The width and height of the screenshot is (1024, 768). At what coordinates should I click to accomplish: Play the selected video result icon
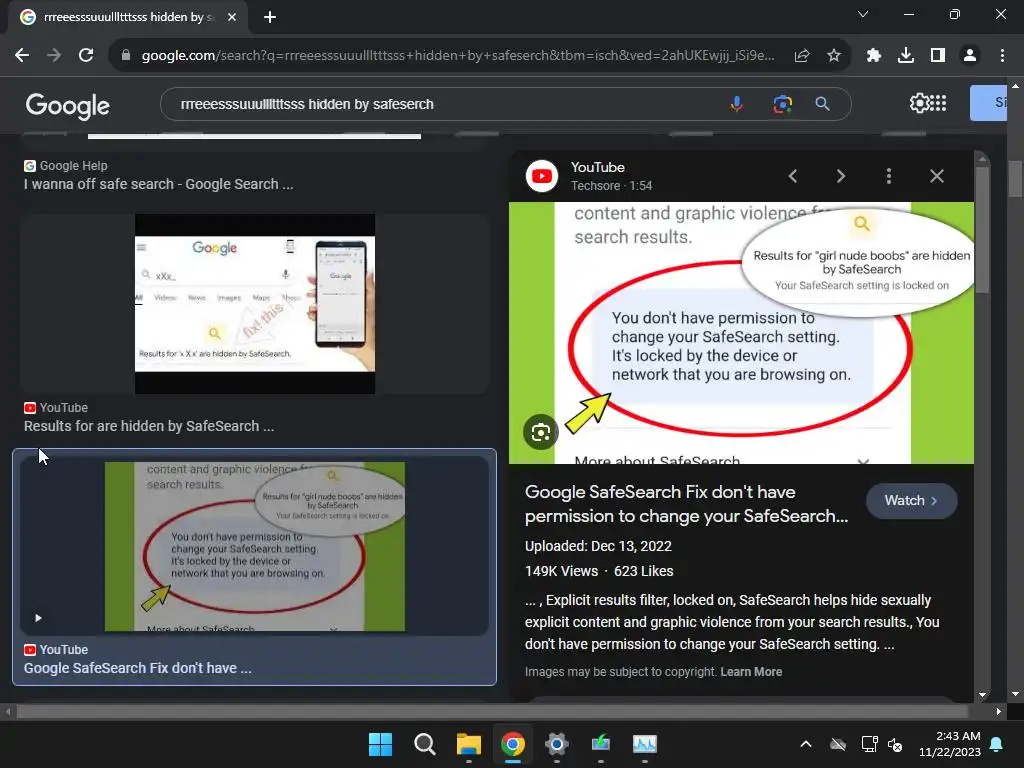tap(39, 618)
